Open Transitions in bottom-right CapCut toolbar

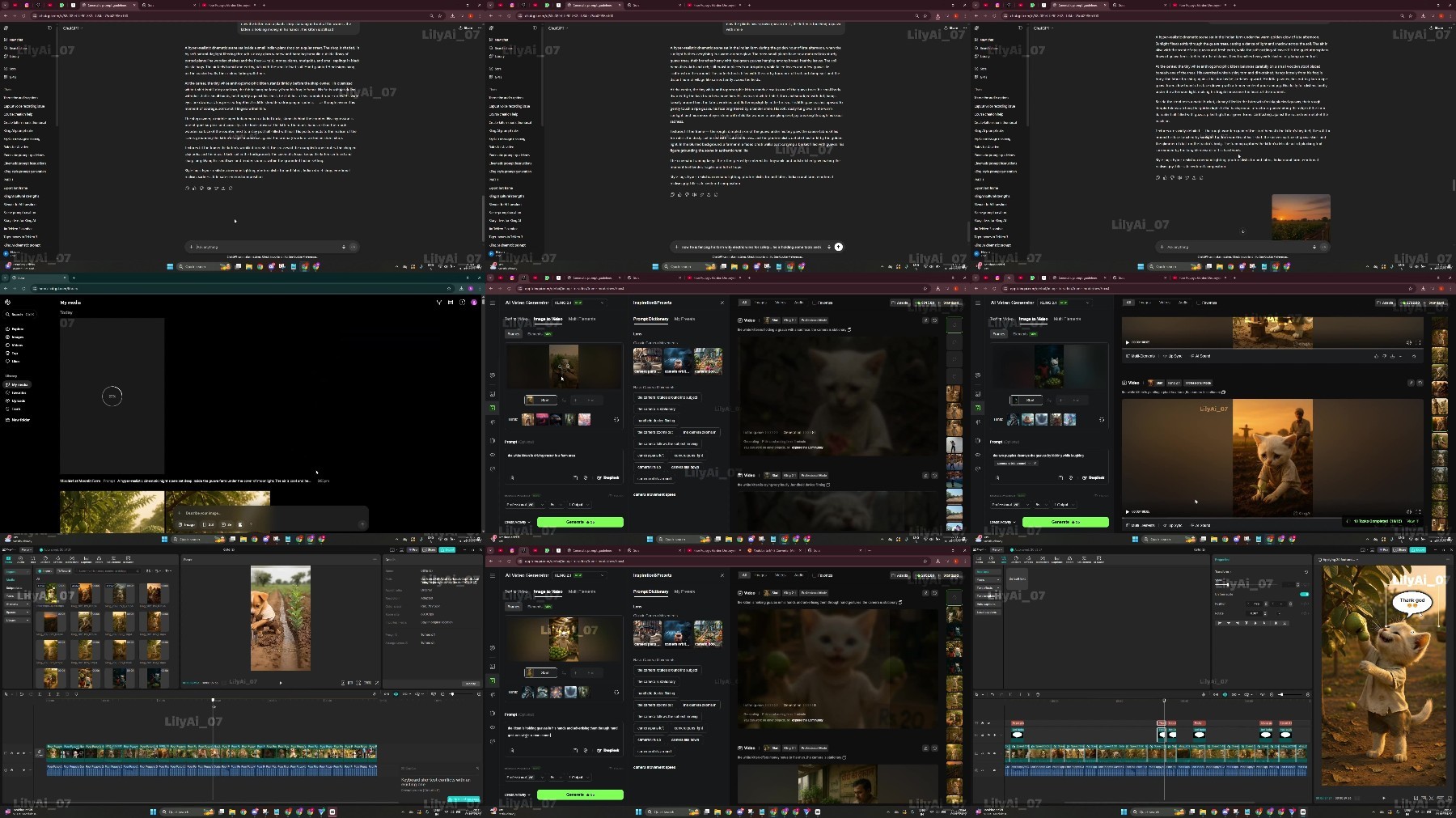1044,559
